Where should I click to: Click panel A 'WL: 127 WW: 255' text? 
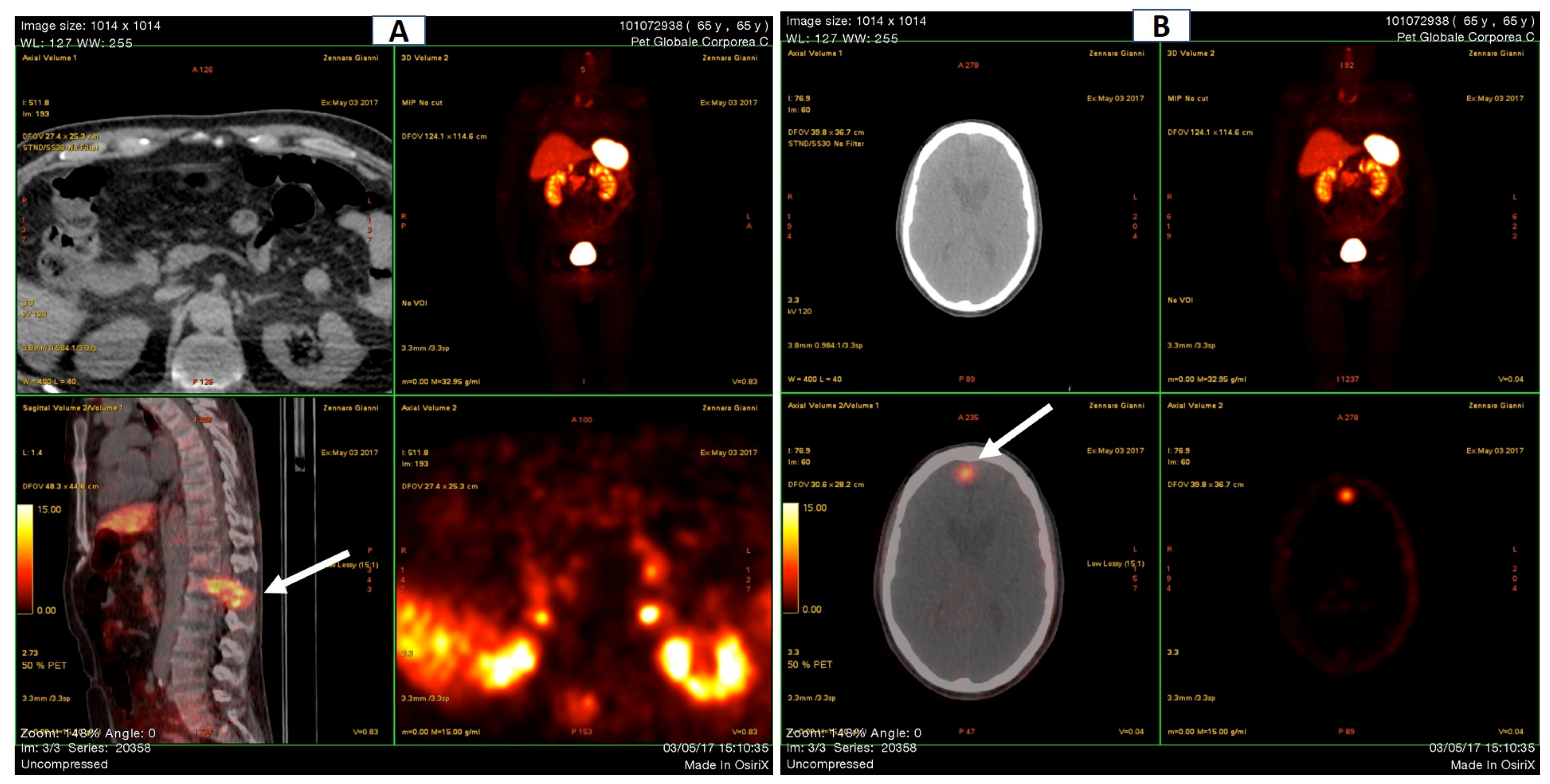77,43
